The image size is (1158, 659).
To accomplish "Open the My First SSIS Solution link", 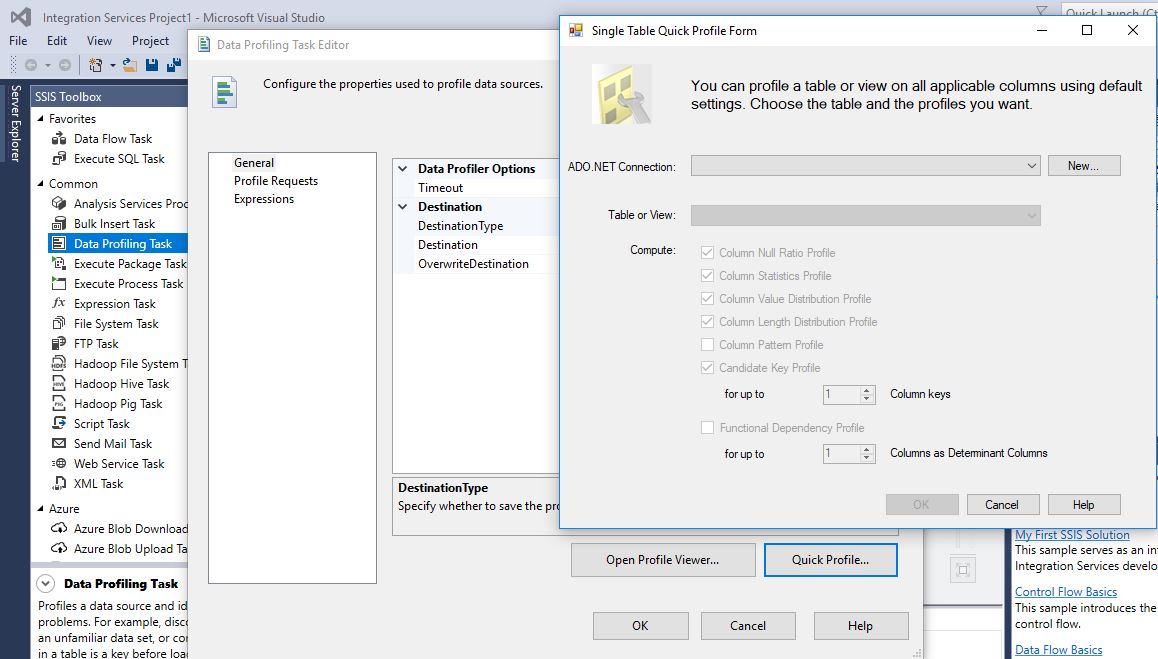I will coord(1072,535).
